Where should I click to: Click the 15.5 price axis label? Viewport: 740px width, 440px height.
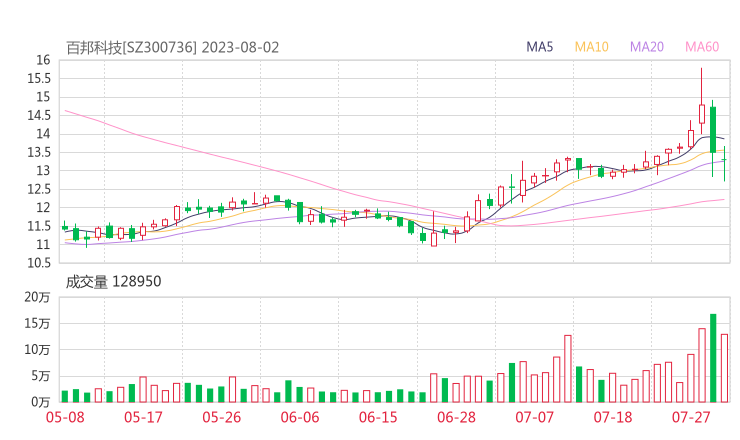click(39, 78)
